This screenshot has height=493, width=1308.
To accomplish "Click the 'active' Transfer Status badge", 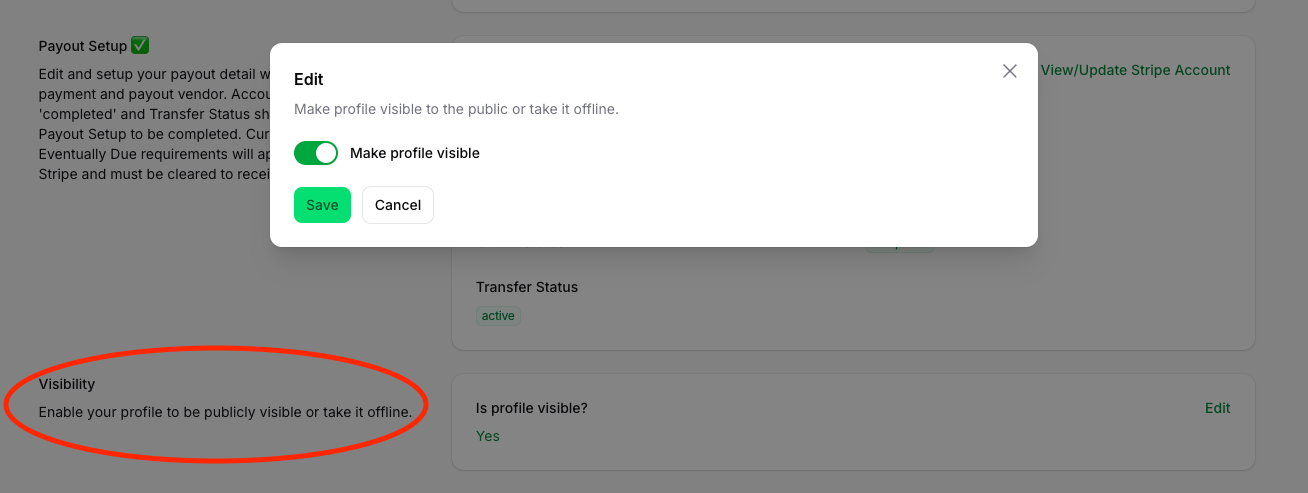I will coord(498,316).
